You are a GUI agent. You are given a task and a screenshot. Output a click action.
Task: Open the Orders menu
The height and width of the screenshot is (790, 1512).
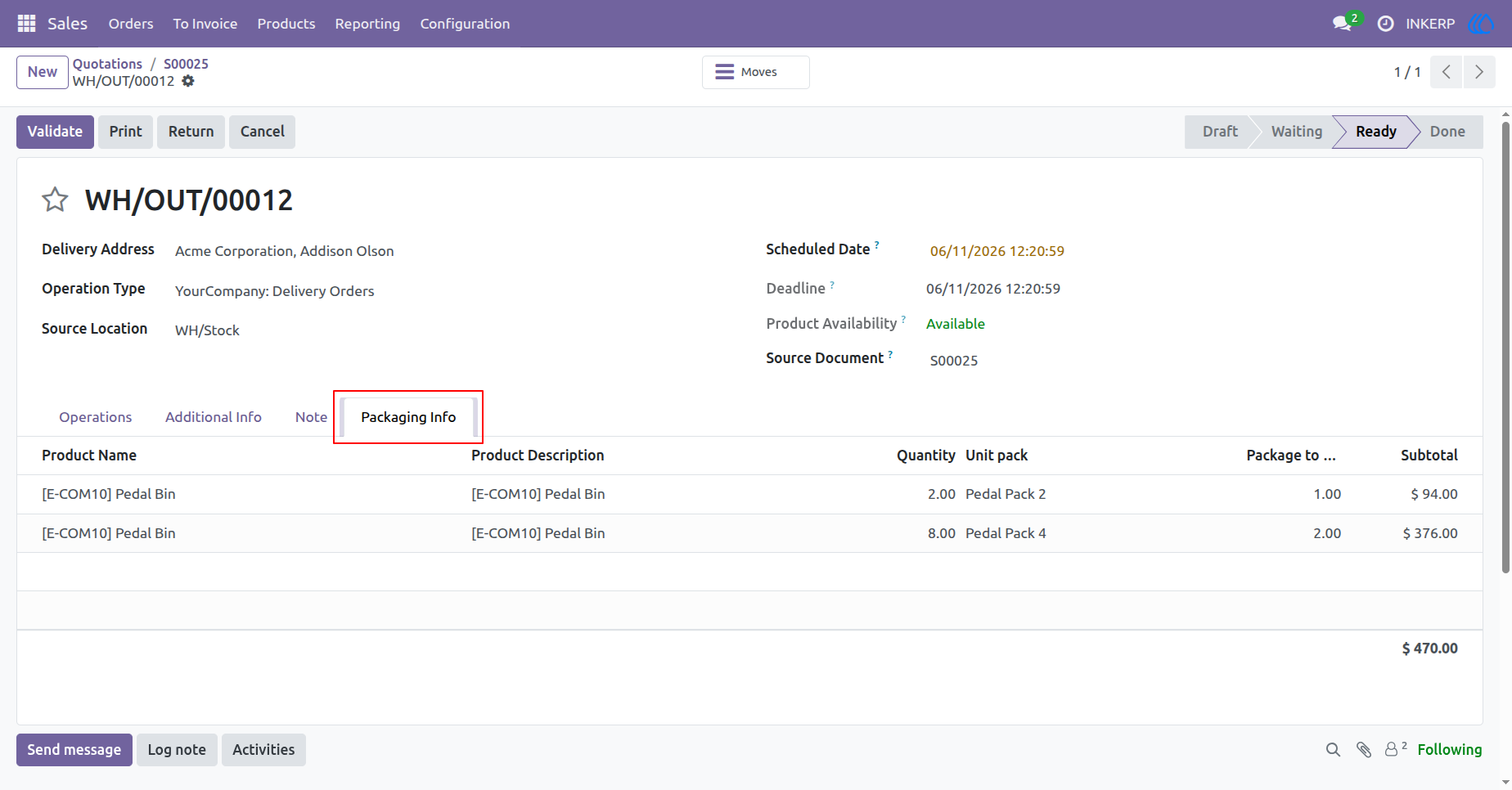click(x=131, y=24)
